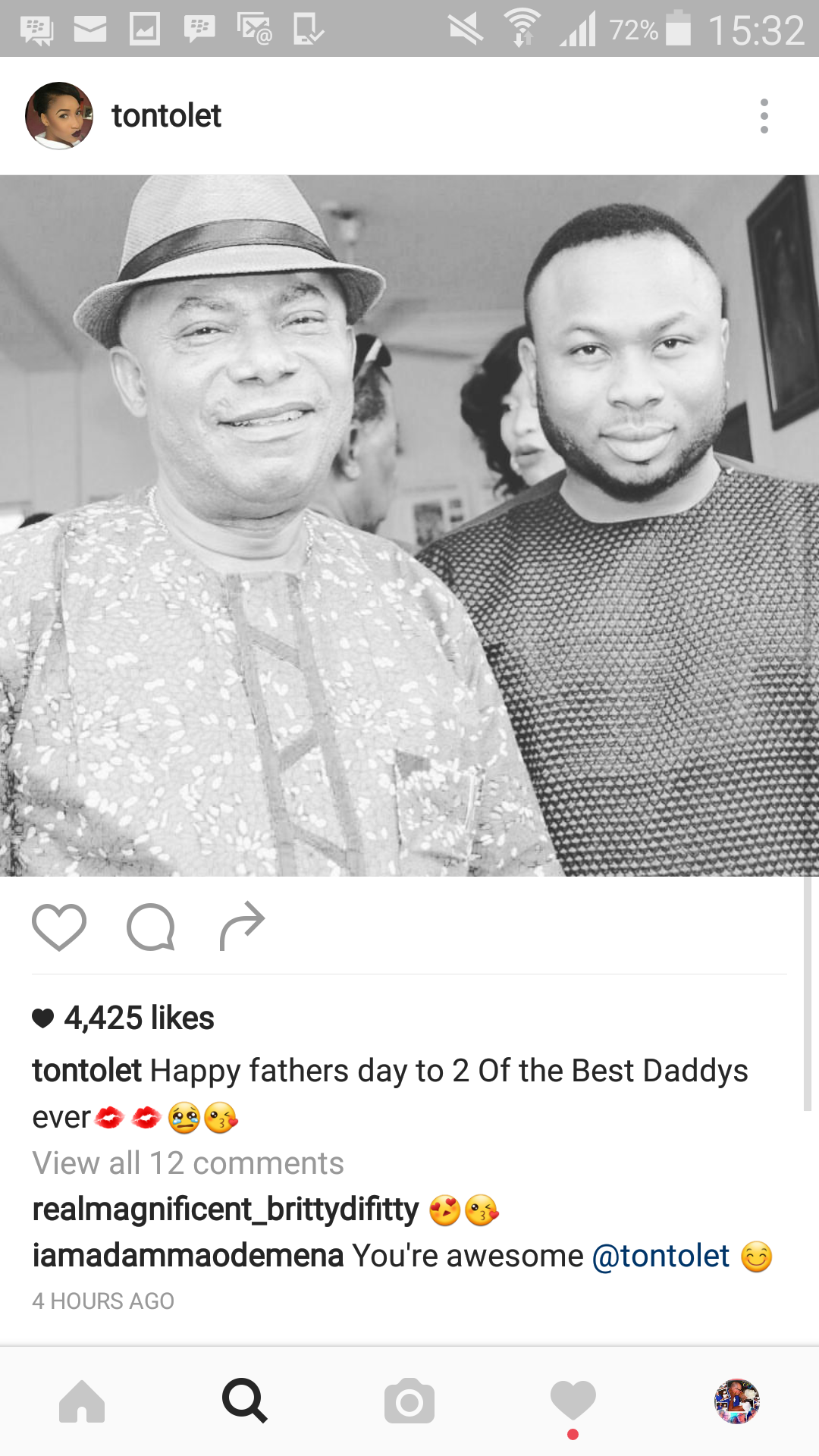Open the Activity heart tab
This screenshot has width=819, height=1456.
(573, 1401)
